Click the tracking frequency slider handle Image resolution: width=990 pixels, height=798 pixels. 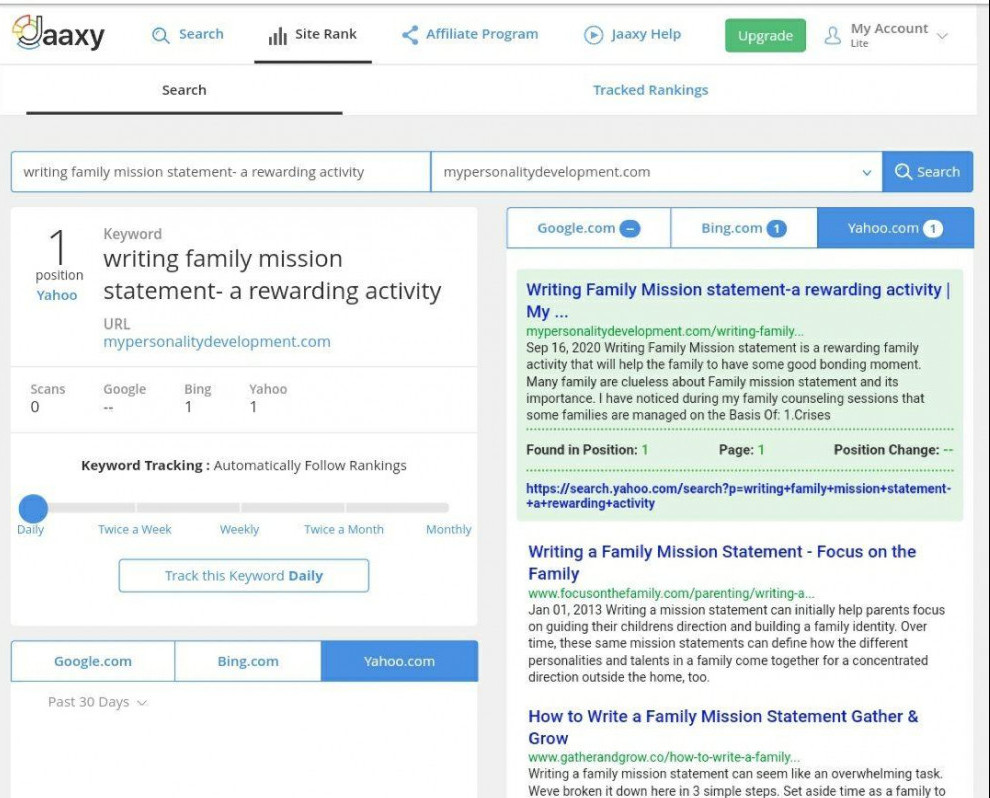click(x=33, y=508)
